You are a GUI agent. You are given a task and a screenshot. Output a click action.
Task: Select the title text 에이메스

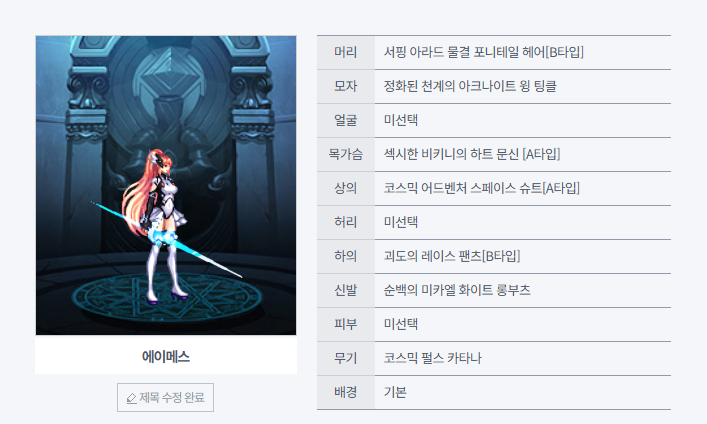[166, 357]
